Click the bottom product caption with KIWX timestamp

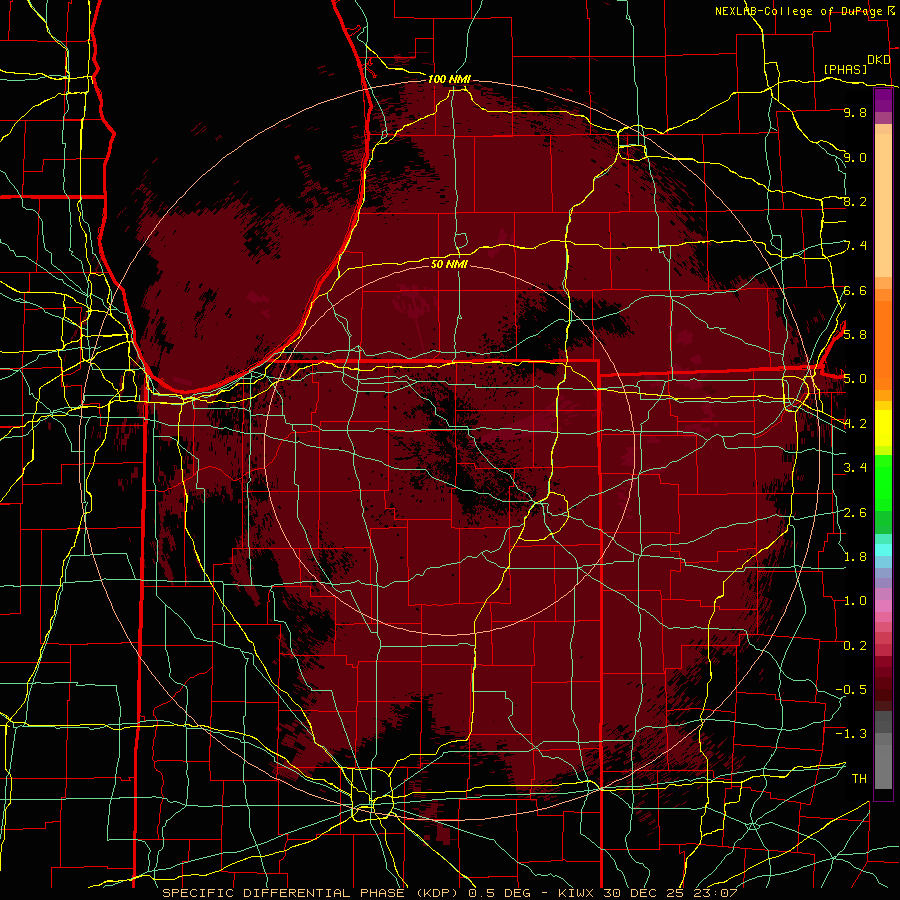[450, 893]
